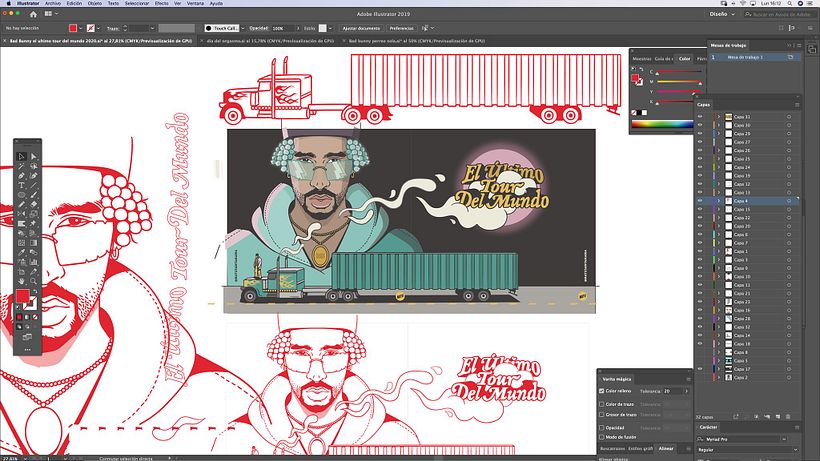Click the create new layer icon
Viewport: 820px width, 461px height.
coord(778,417)
